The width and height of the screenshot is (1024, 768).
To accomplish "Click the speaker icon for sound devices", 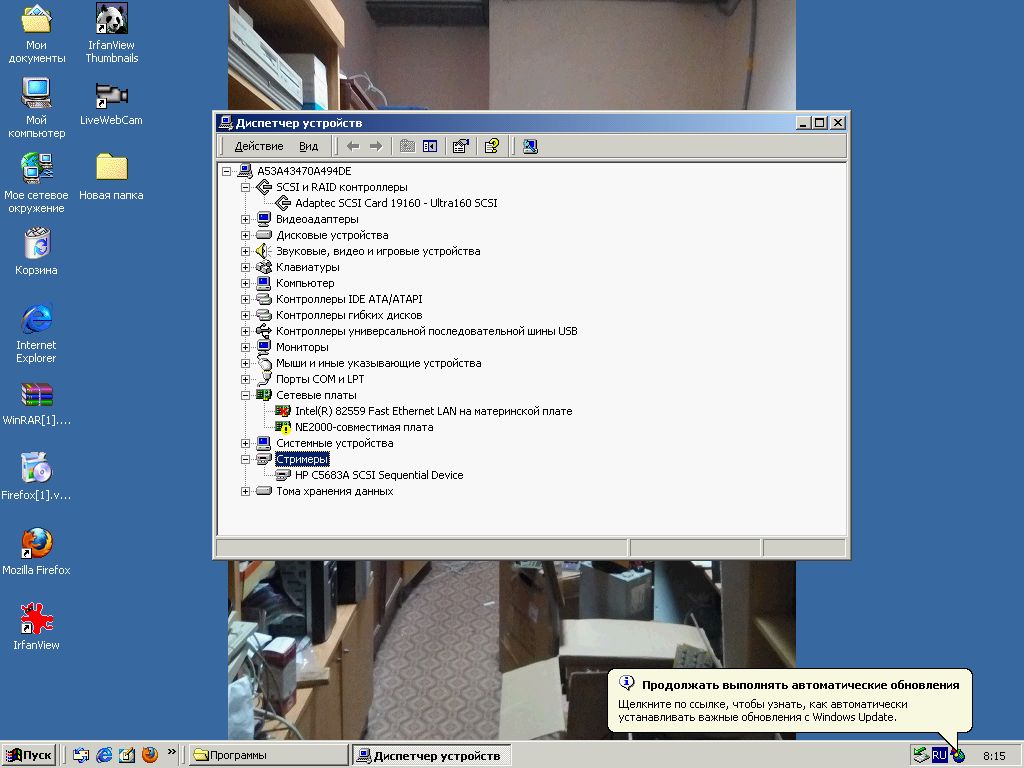I will 263,251.
